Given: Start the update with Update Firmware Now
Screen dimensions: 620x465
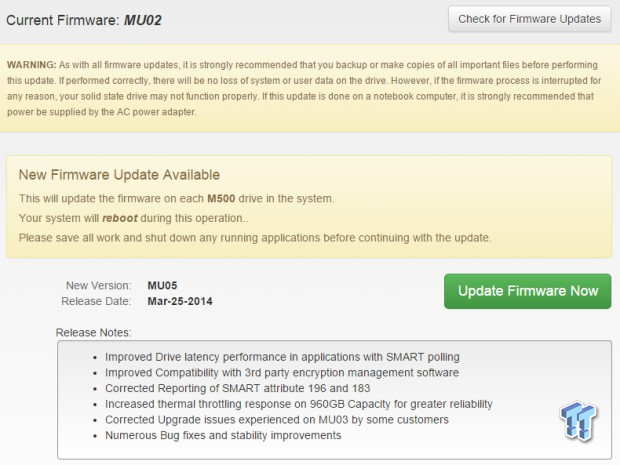Looking at the screenshot, I should [527, 291].
